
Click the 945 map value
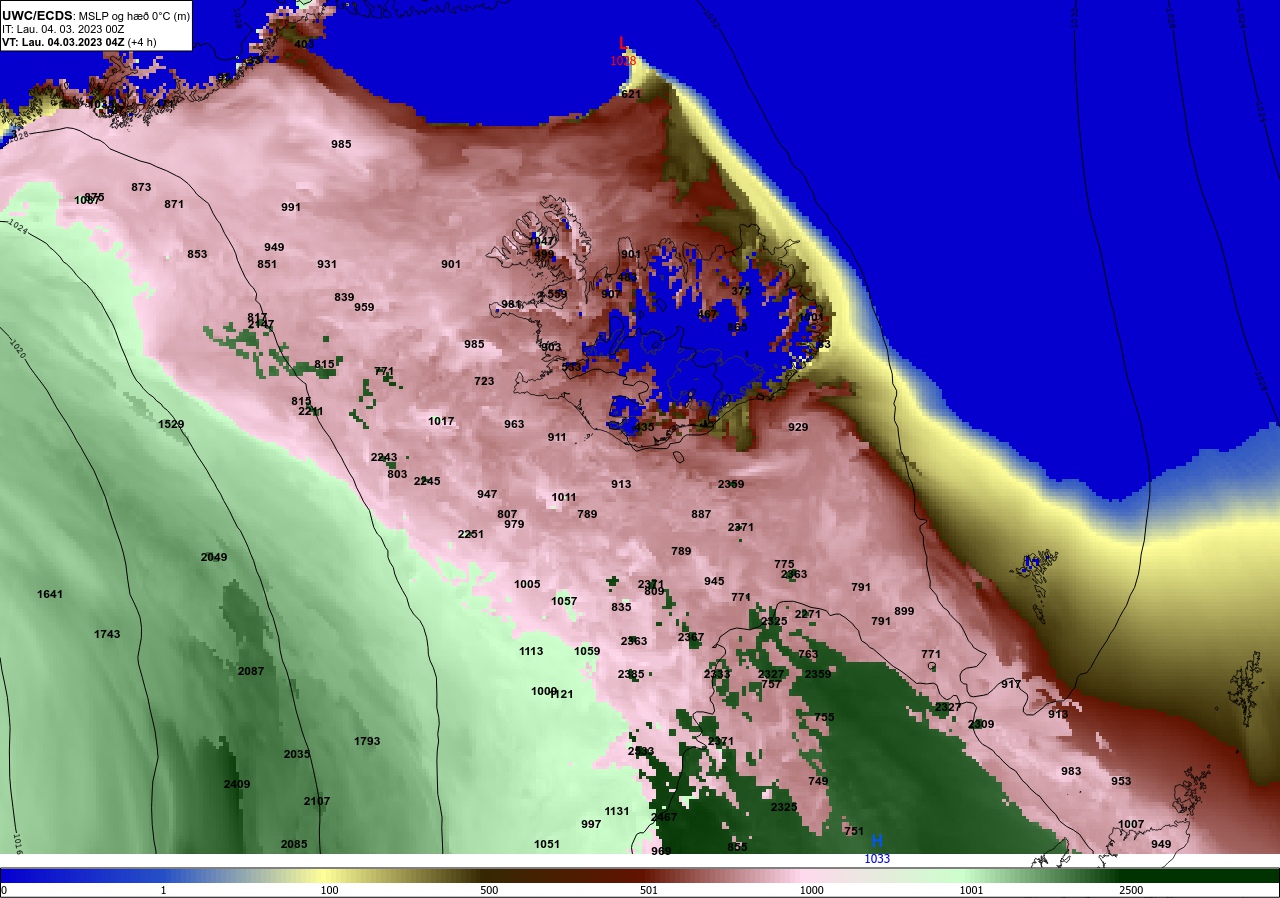click(714, 581)
